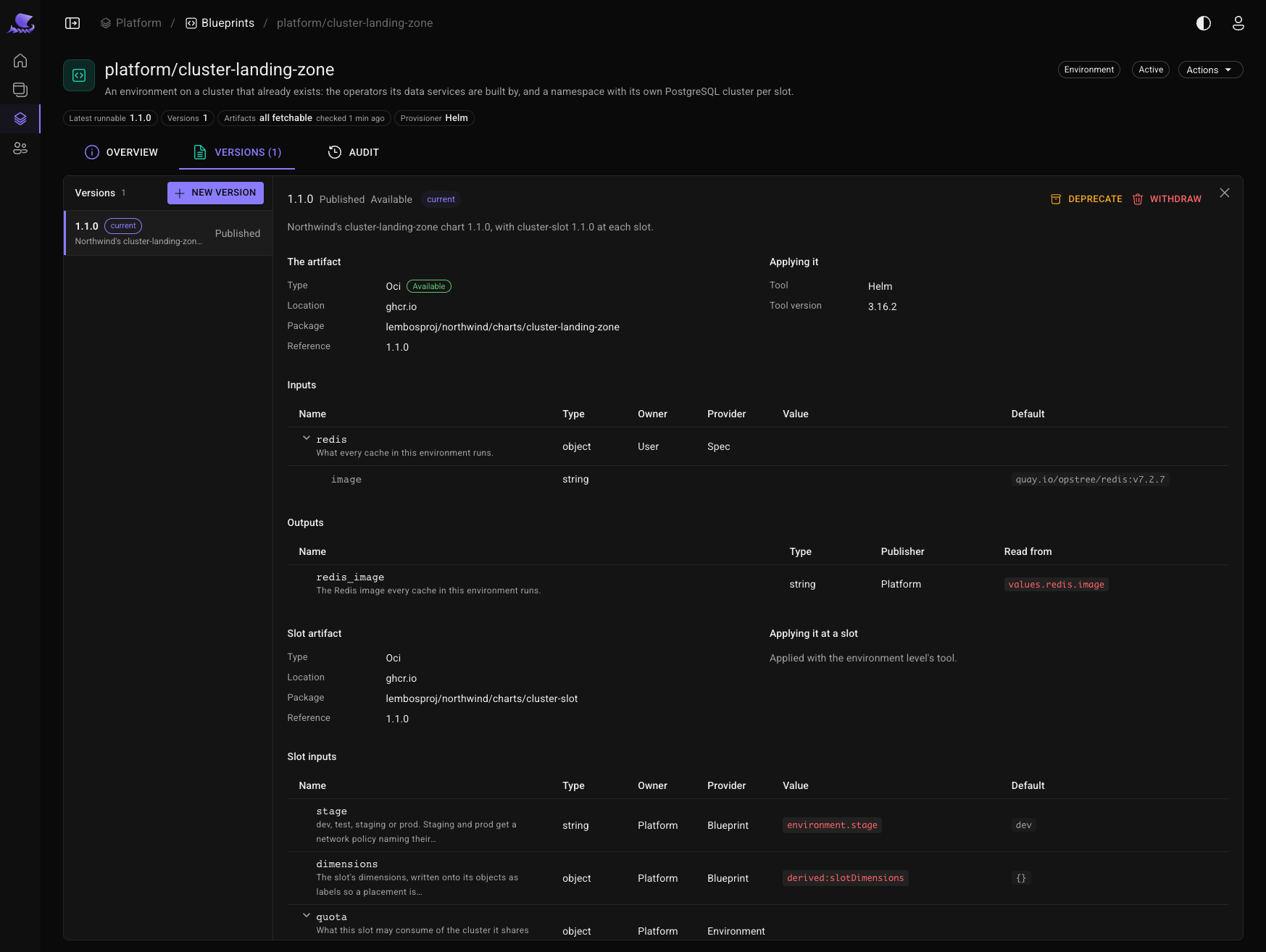This screenshot has height=952, width=1266.
Task: Click the Provisioner Helm chip
Action: (x=434, y=118)
